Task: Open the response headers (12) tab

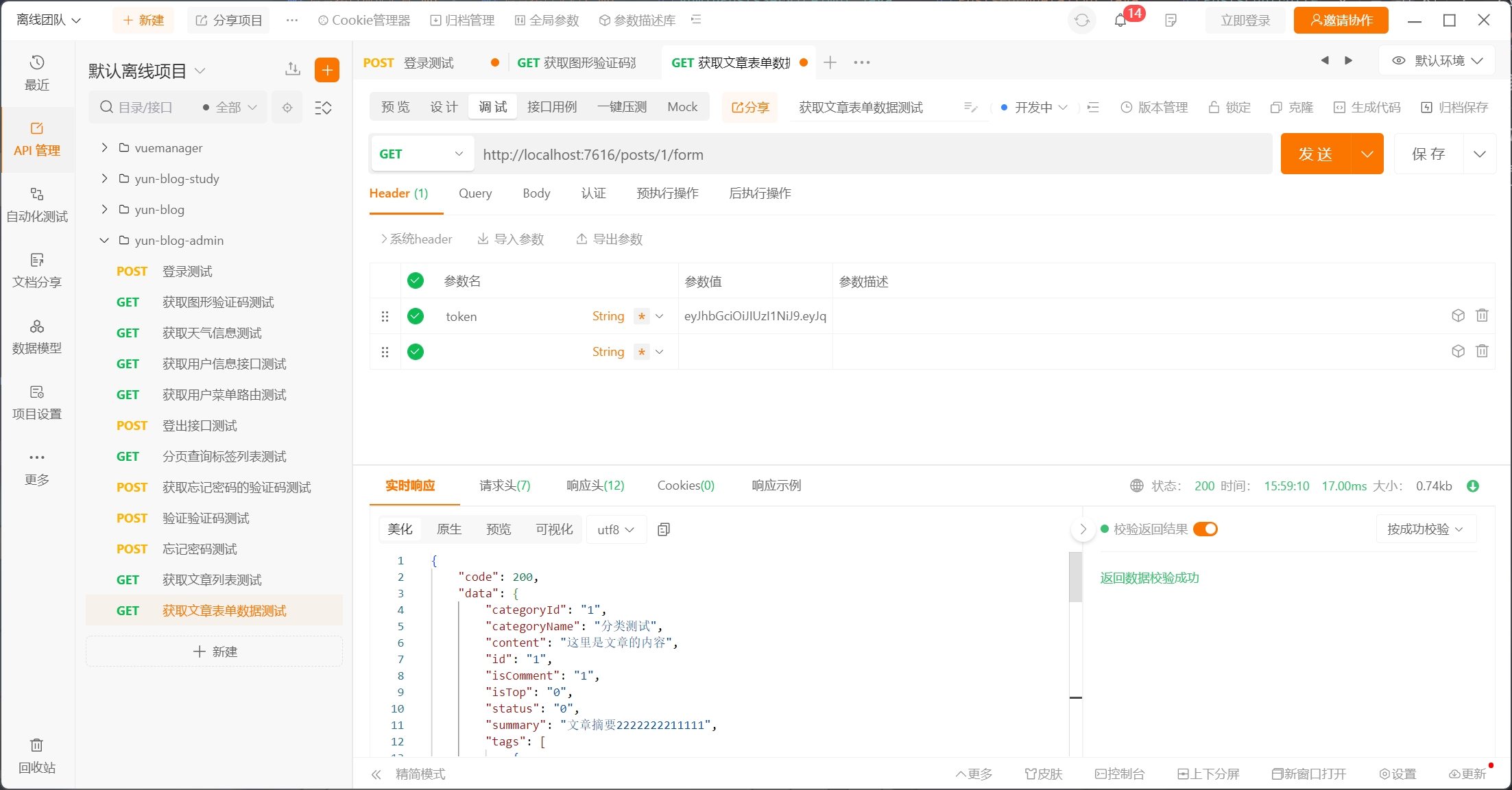Action: click(595, 486)
